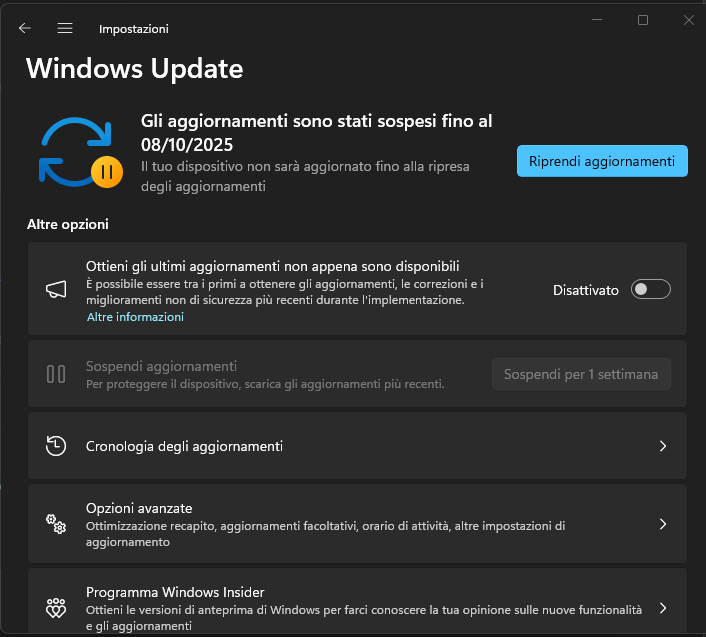
Task: Open Programma Windows Insider chevron
Action: (x=663, y=608)
